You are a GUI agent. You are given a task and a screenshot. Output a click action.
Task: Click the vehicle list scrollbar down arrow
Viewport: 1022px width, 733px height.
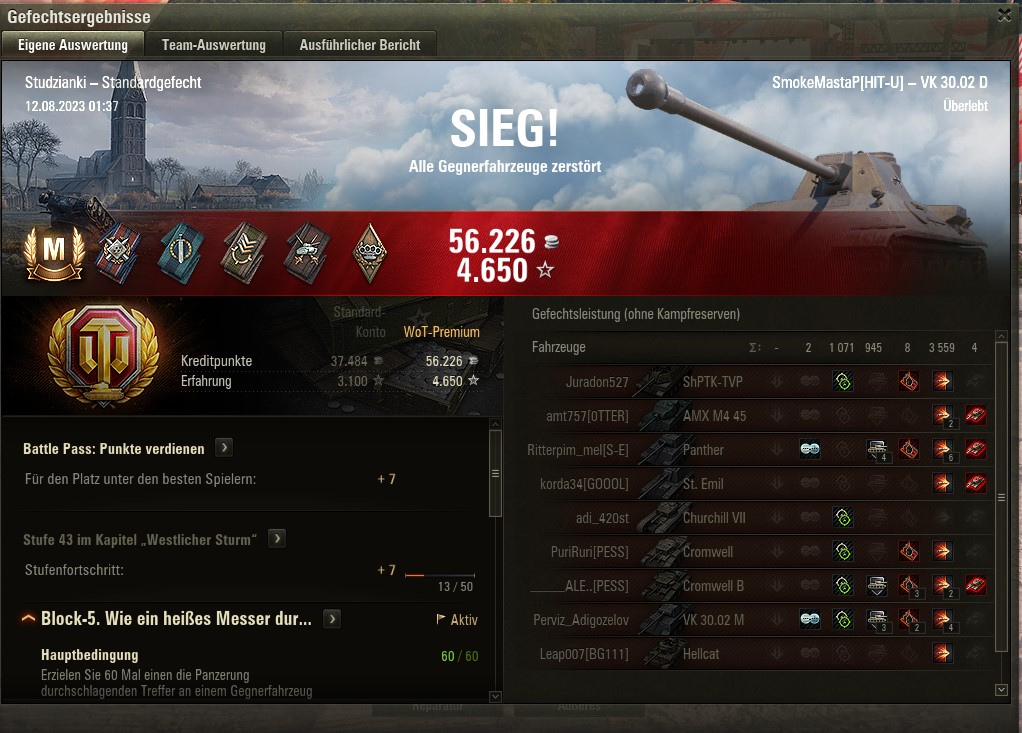pyautogui.click(x=1002, y=689)
